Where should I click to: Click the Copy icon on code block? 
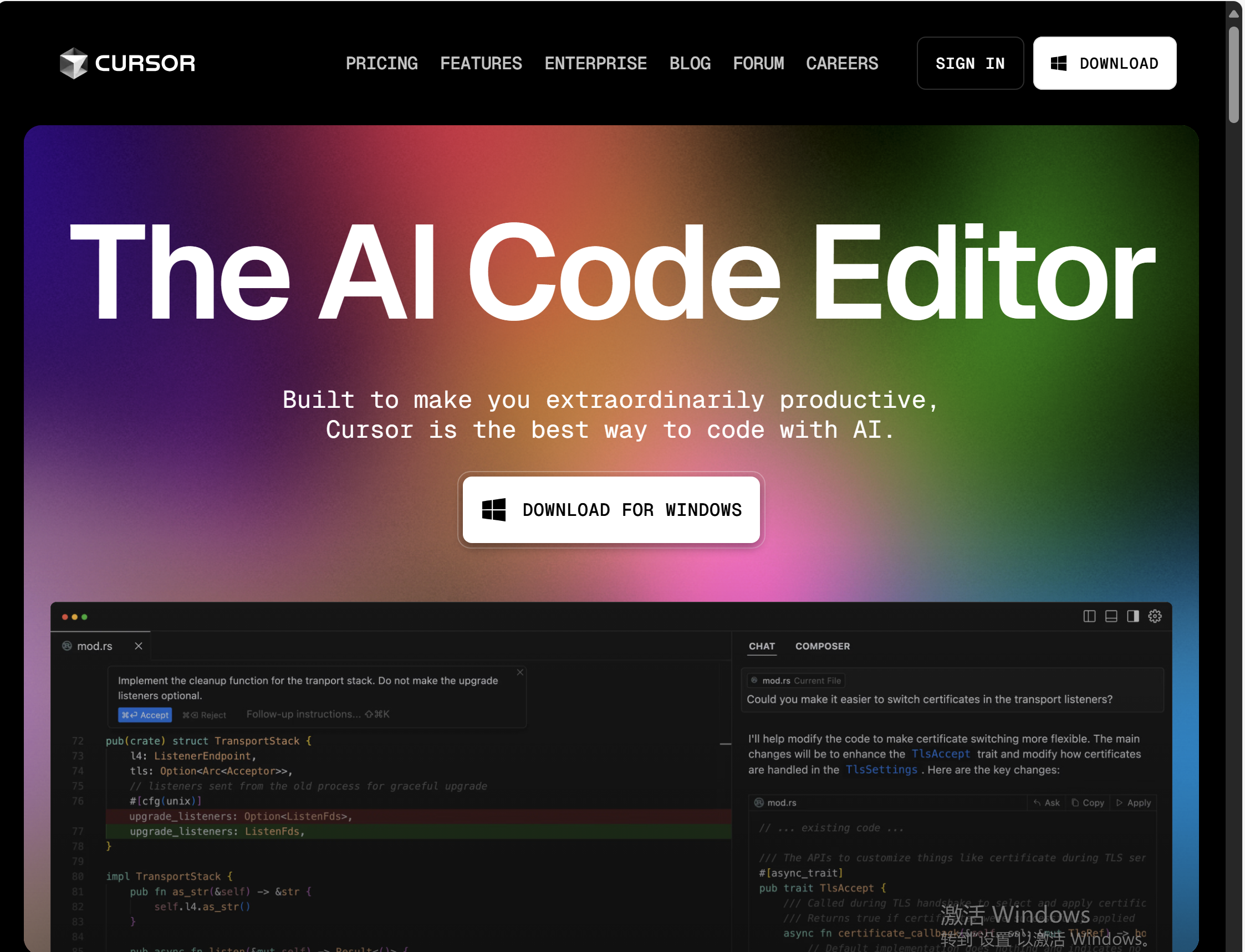coord(1075,802)
